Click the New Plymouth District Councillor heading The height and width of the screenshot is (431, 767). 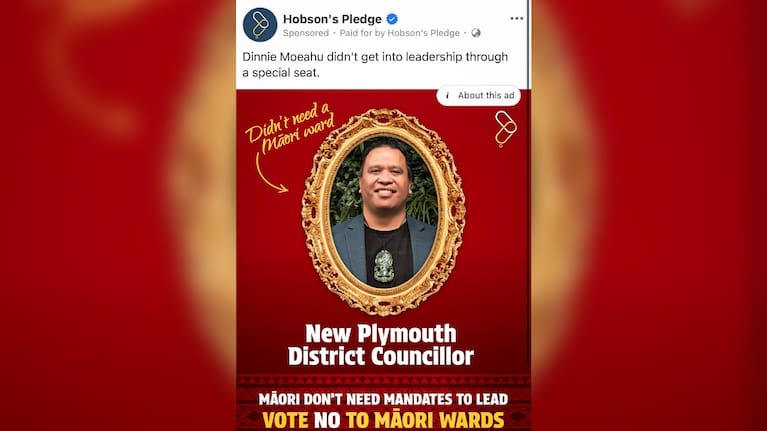381,345
